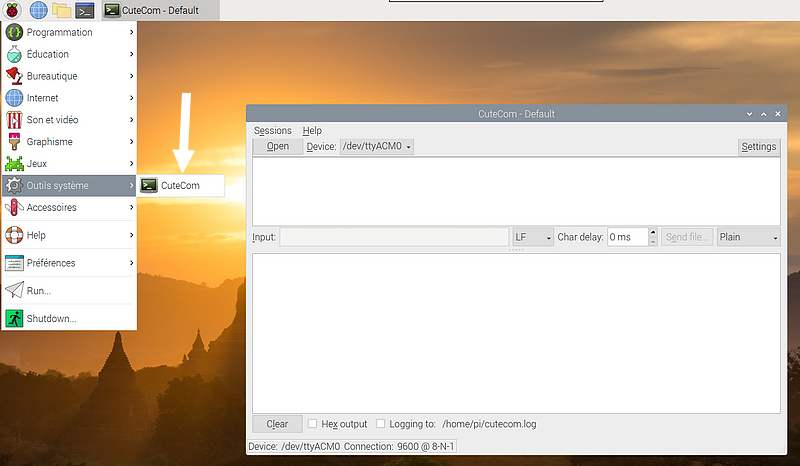Focus the Input text field
Screen dimensions: 800x466
394,237
